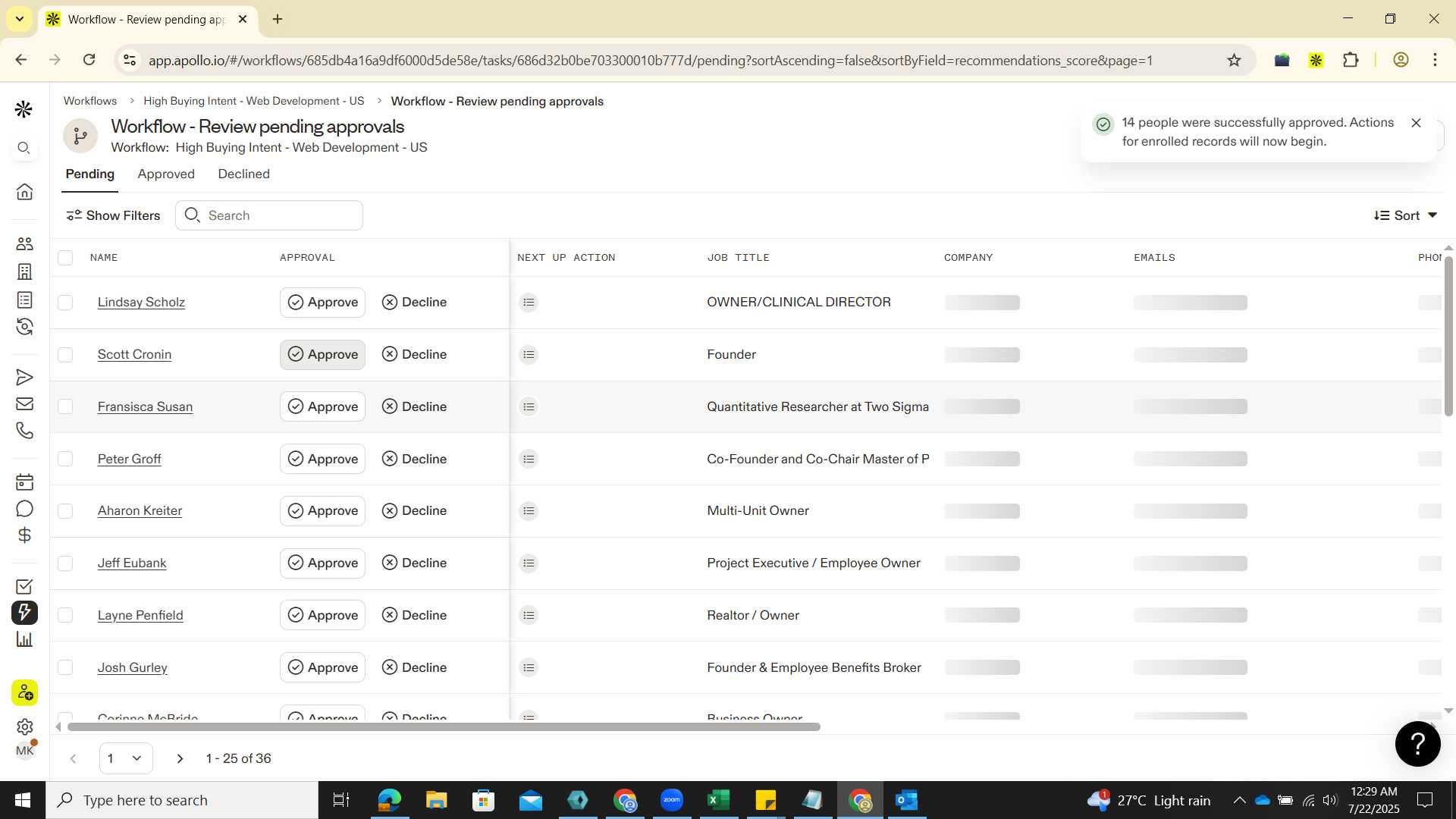Screen dimensions: 1456x819
Task: Open the Calls phone icon
Action: (x=24, y=431)
